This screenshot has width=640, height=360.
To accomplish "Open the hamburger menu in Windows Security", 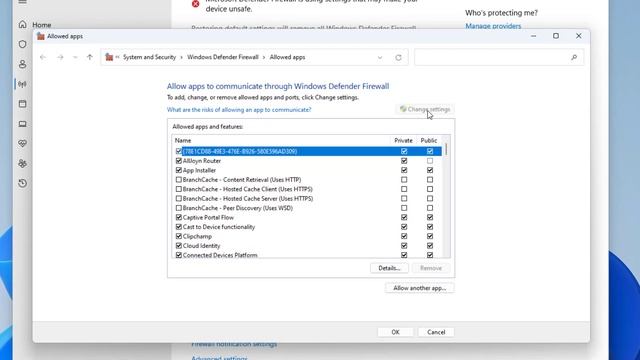I will (x=22, y=2).
